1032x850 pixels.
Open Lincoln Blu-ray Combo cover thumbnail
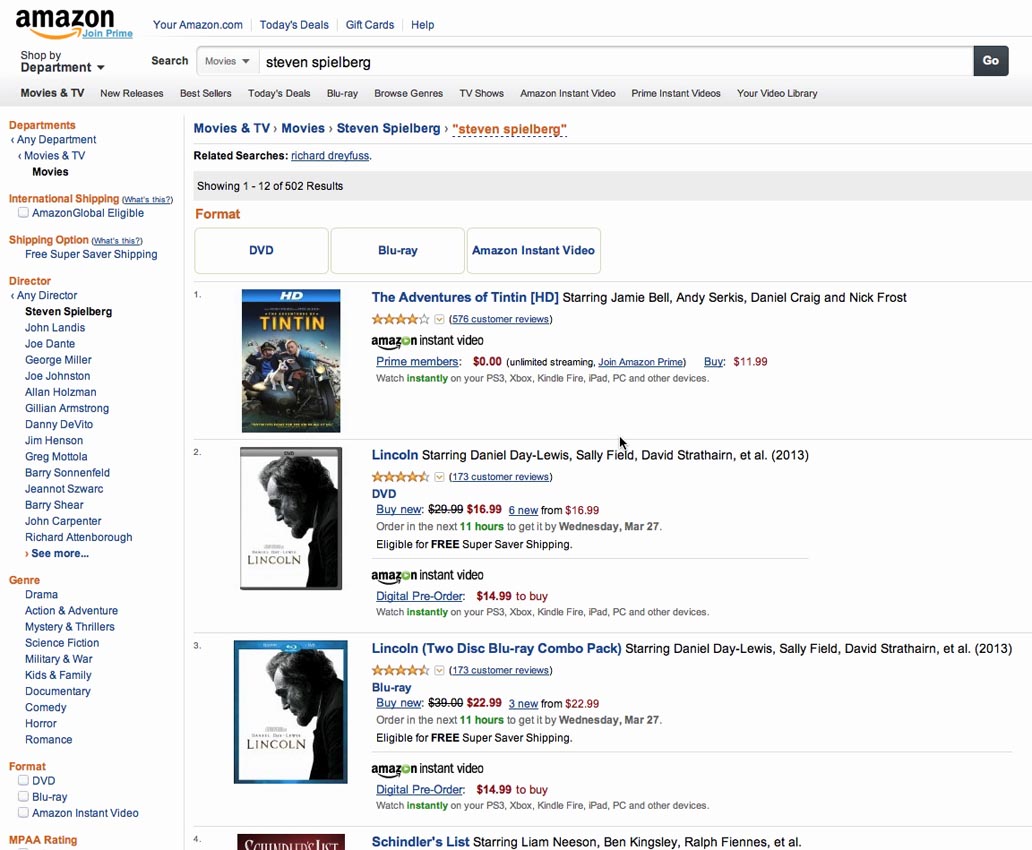[x=290, y=712]
